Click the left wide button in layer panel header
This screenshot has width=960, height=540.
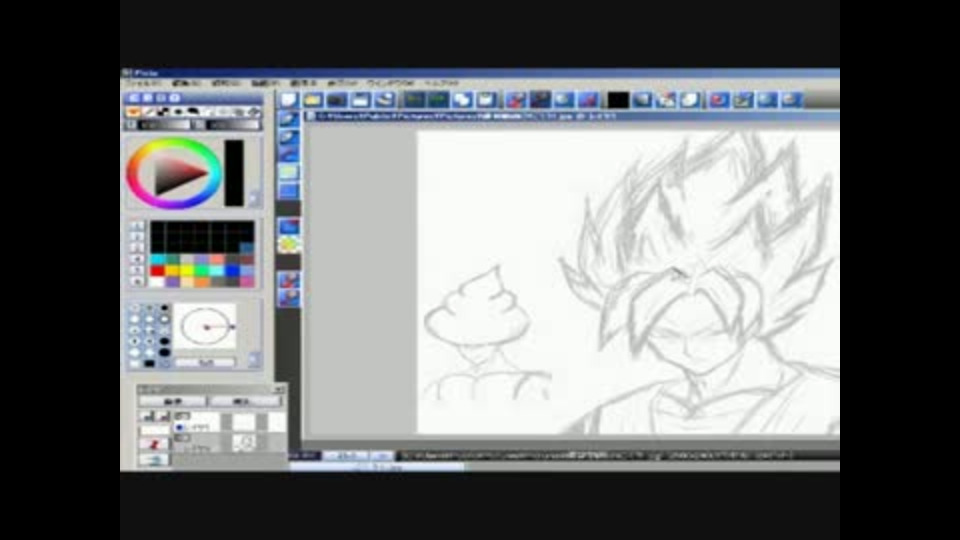172,401
